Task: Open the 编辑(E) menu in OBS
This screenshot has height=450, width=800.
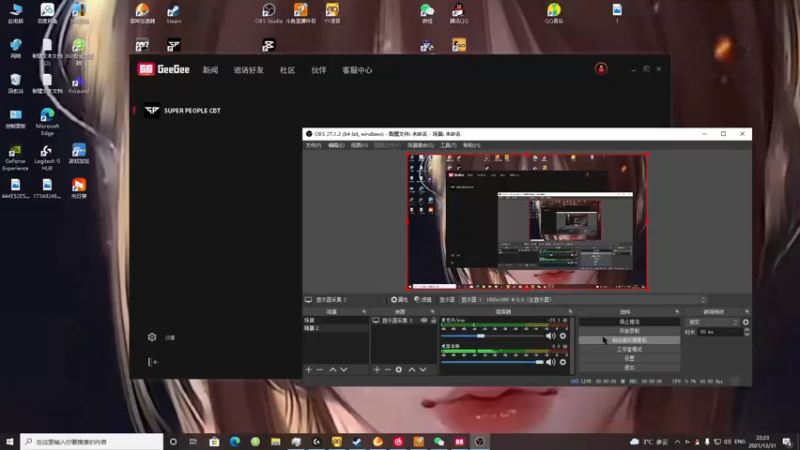Action: (336, 145)
